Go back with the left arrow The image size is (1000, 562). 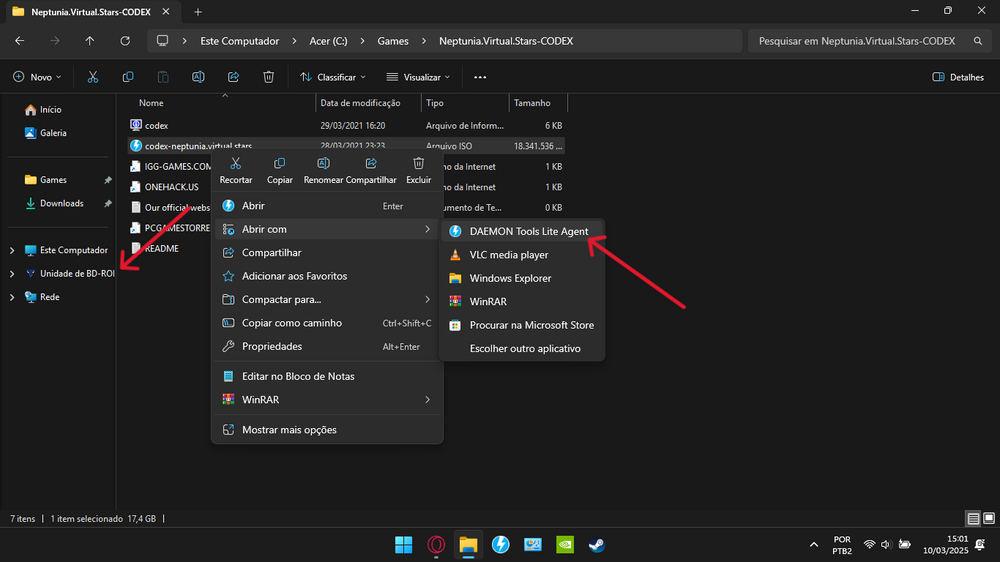pyautogui.click(x=20, y=41)
